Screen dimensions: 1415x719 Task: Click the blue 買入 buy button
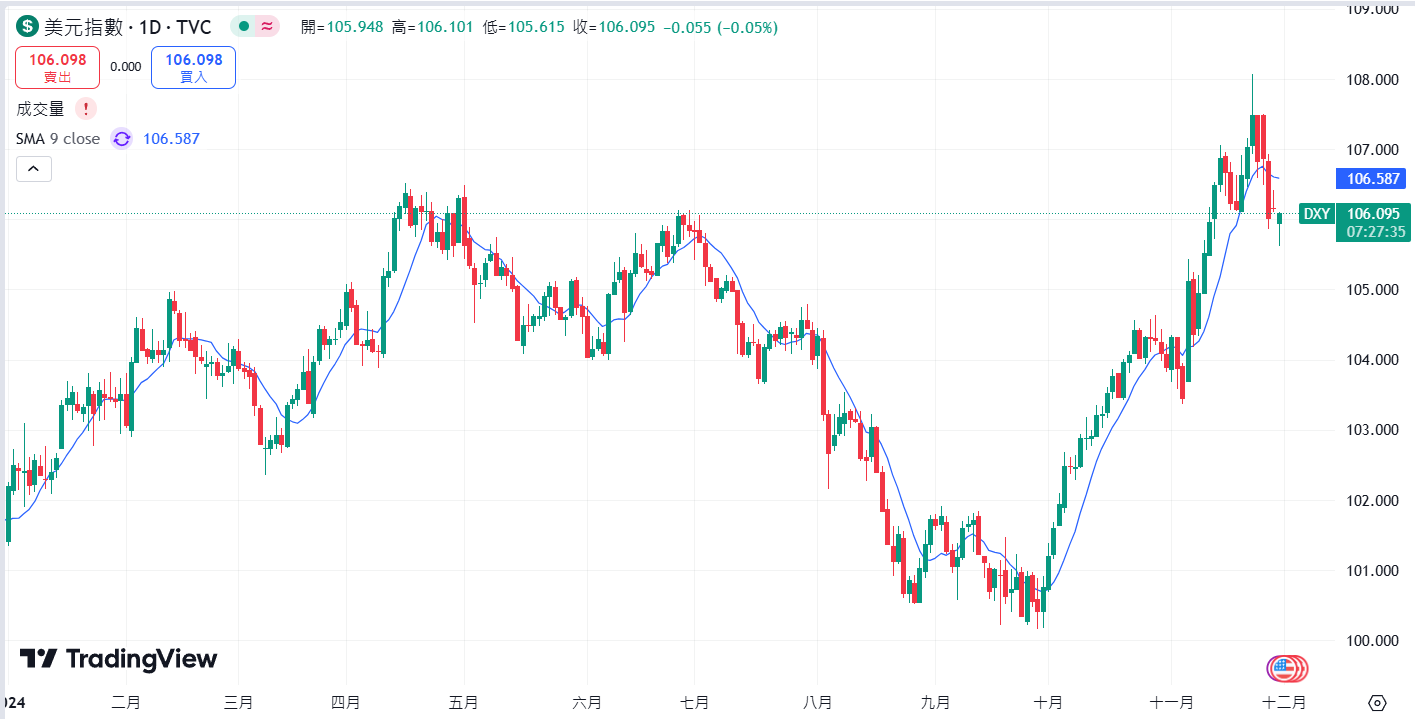point(193,67)
